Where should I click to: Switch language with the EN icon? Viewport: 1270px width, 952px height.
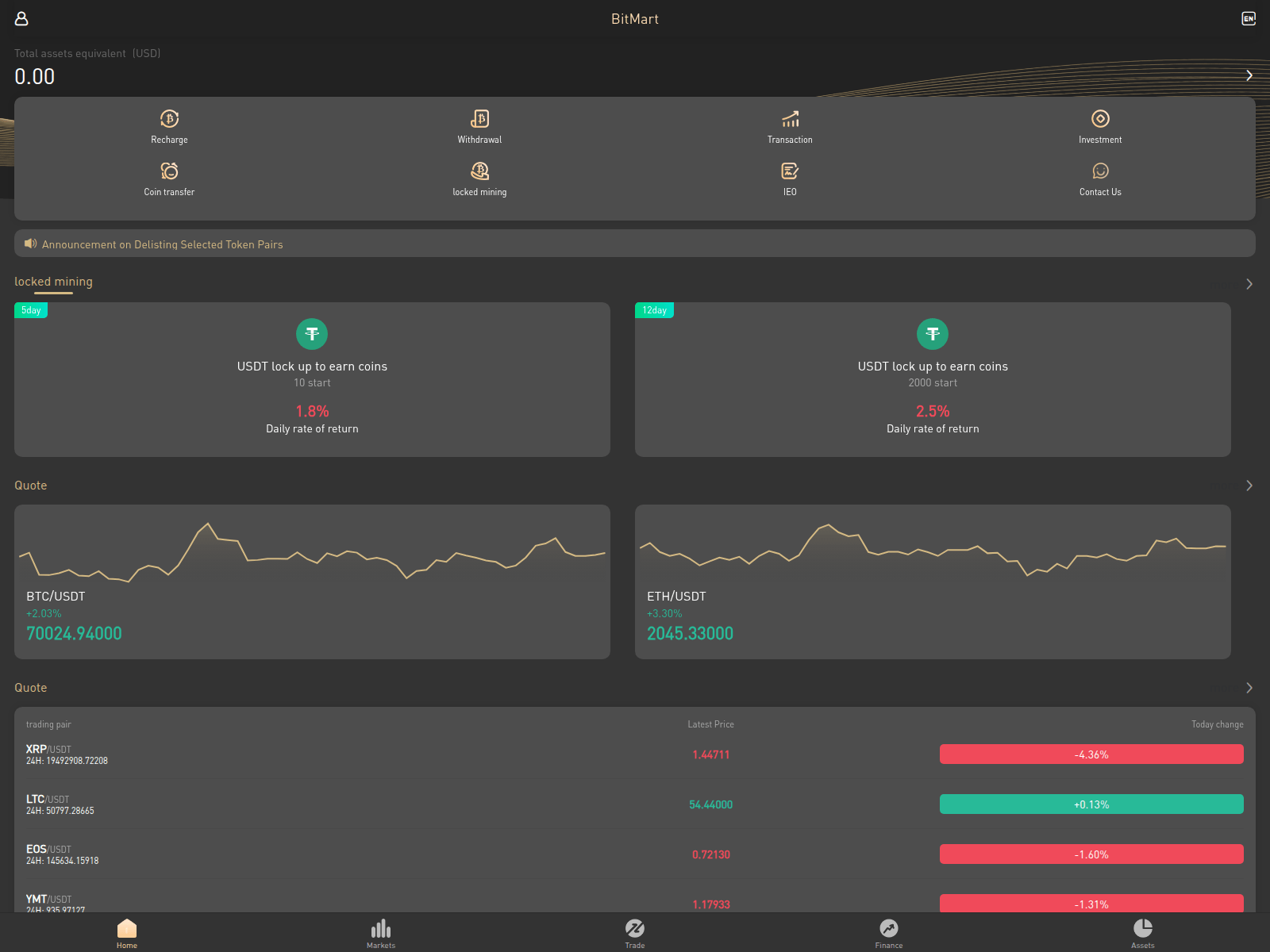tap(1249, 18)
